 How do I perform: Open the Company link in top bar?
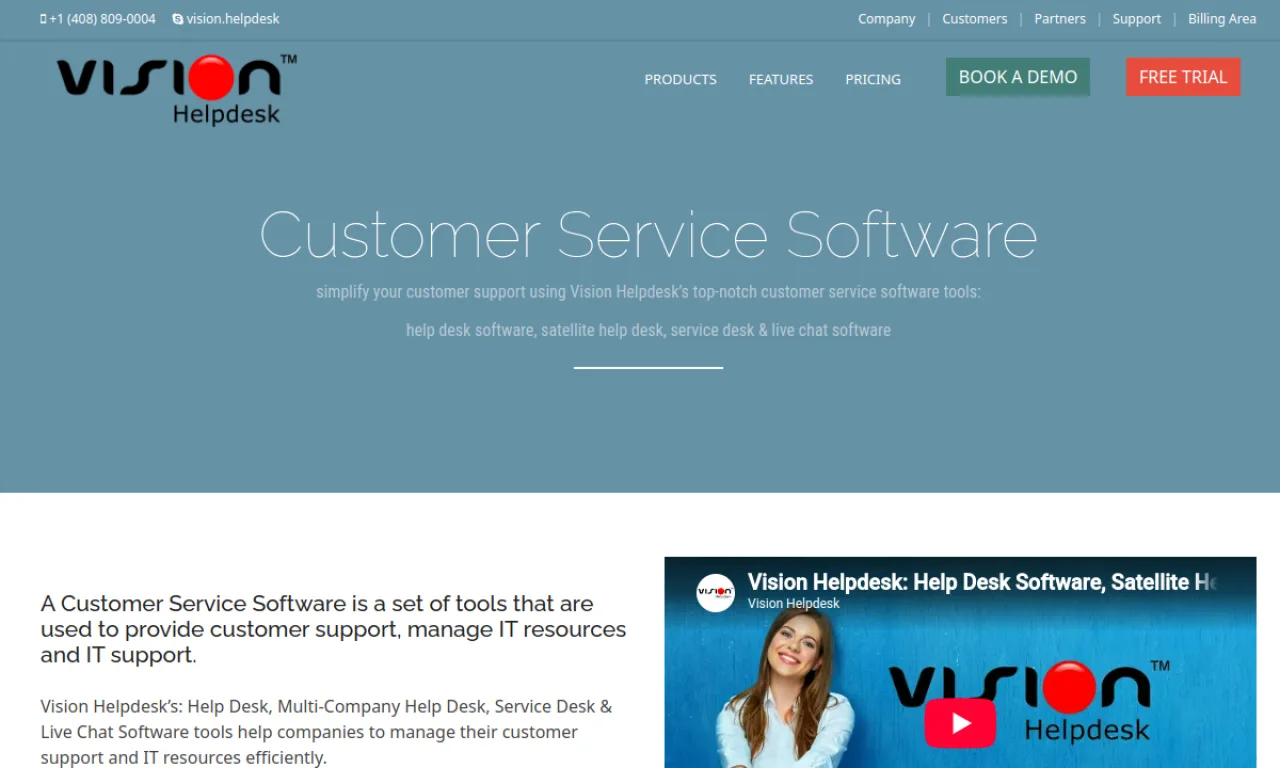tap(887, 19)
